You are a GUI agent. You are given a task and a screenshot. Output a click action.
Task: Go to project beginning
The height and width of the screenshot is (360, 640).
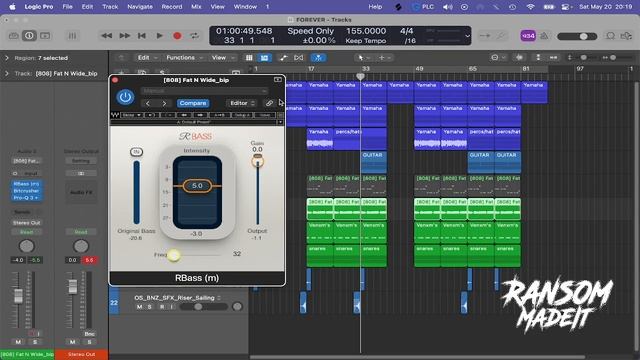tap(142, 36)
